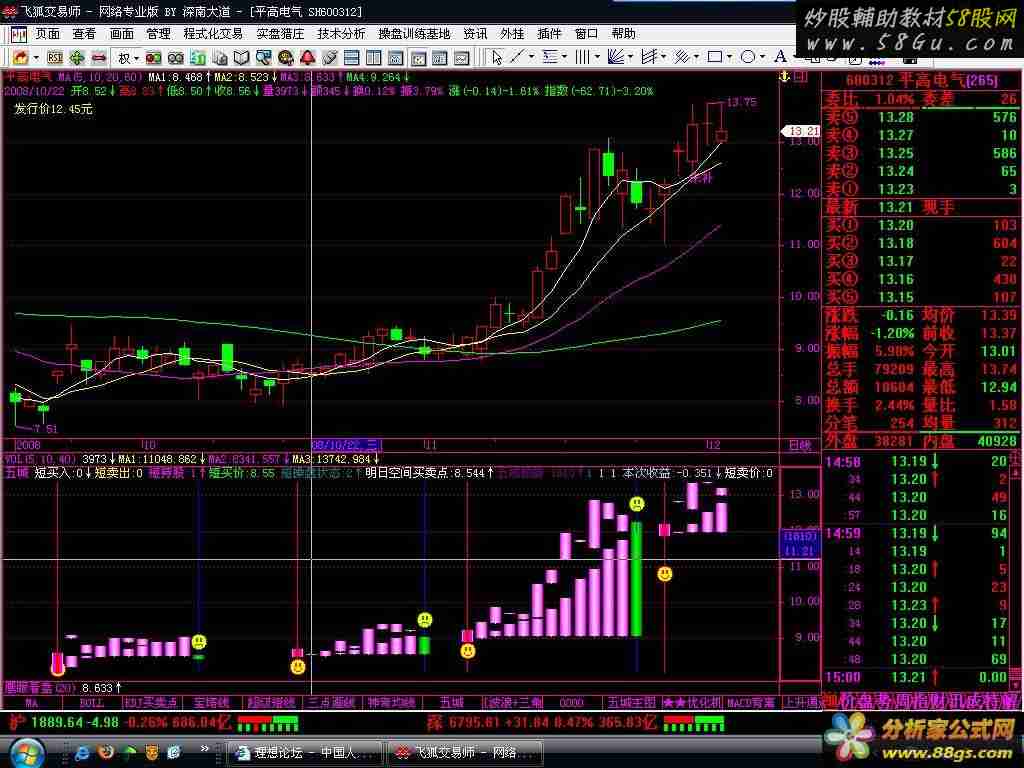The width and height of the screenshot is (1024, 768).
Task: Select the arrow pointer tool in toolbar
Action: pyautogui.click(x=497, y=57)
